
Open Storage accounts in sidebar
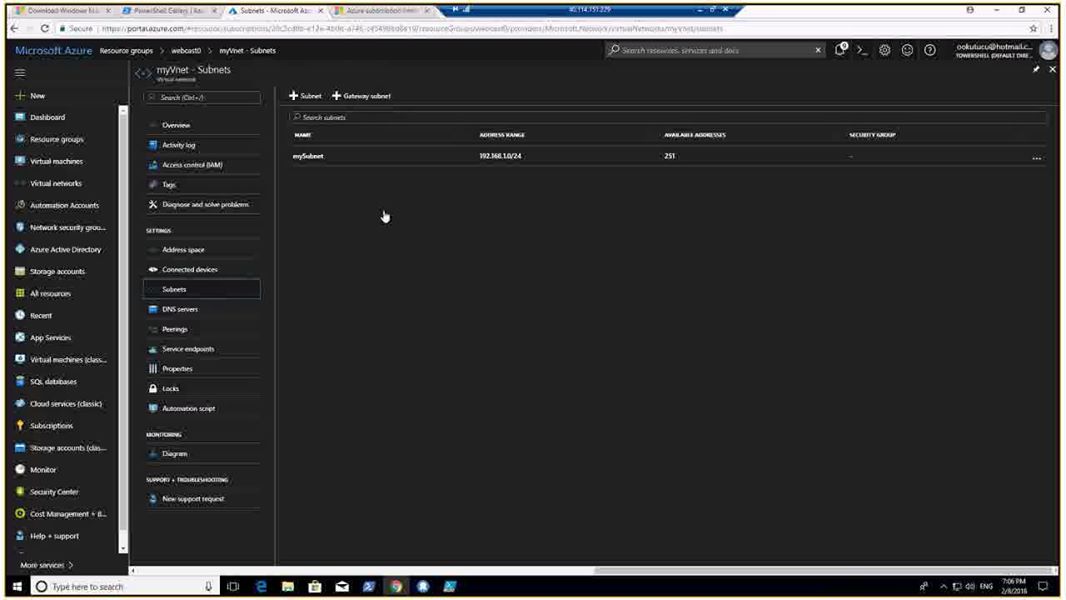57,271
